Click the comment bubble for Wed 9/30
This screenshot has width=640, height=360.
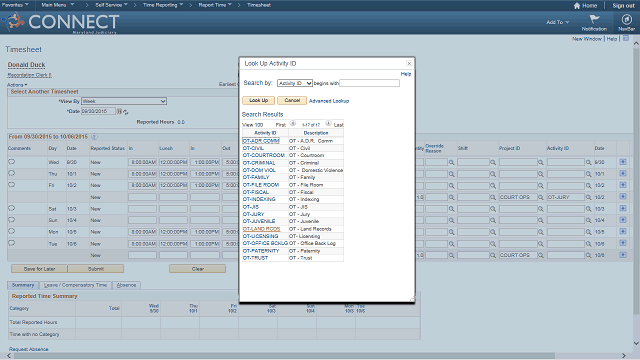[x=11, y=162]
